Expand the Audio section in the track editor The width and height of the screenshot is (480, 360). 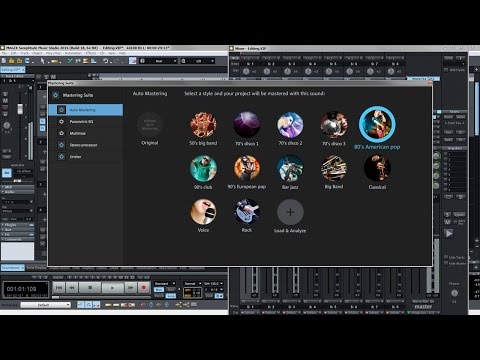click(17, 192)
